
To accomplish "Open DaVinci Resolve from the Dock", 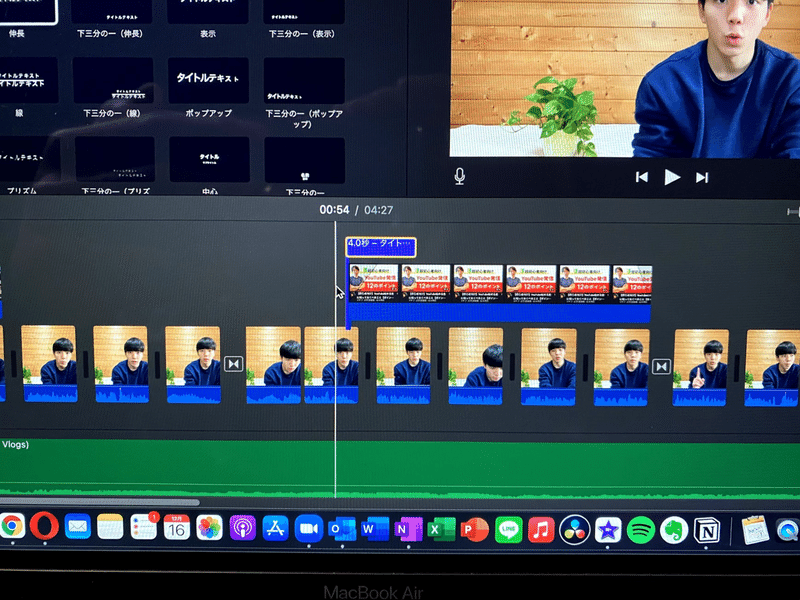I will tap(574, 530).
